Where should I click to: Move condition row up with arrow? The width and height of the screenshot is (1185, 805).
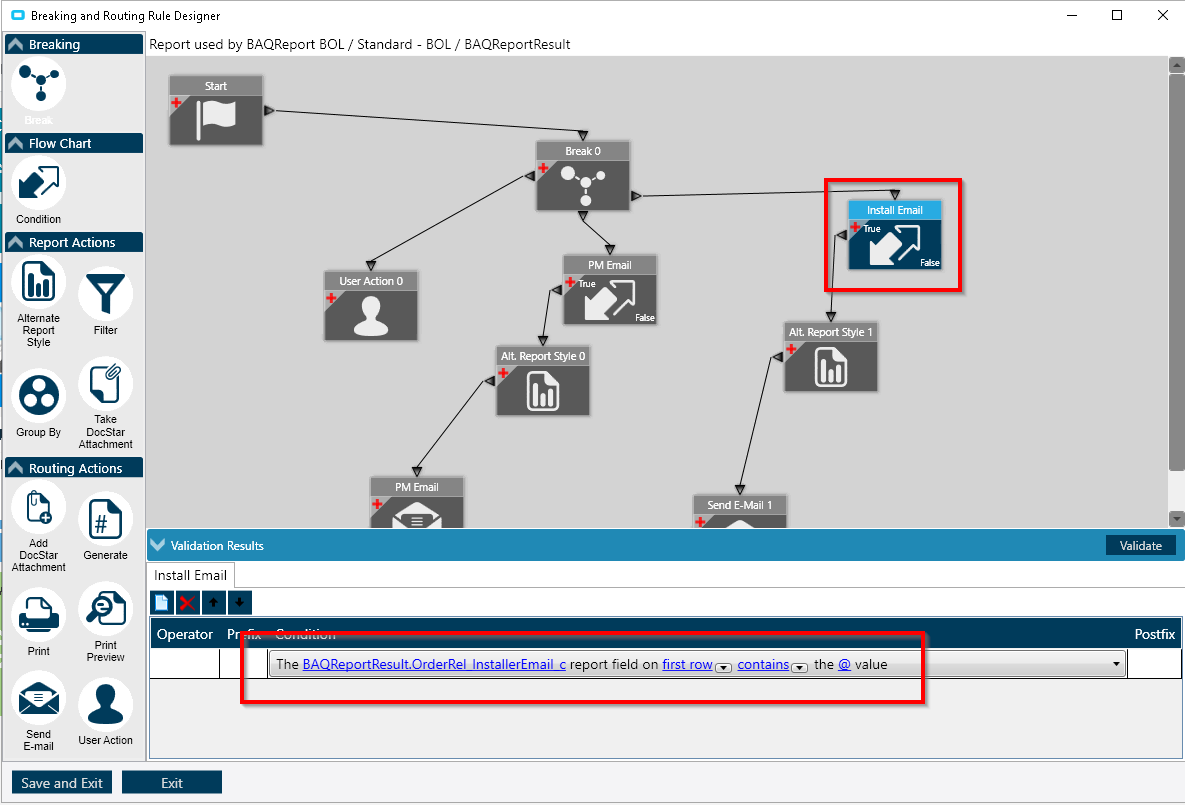pos(213,602)
